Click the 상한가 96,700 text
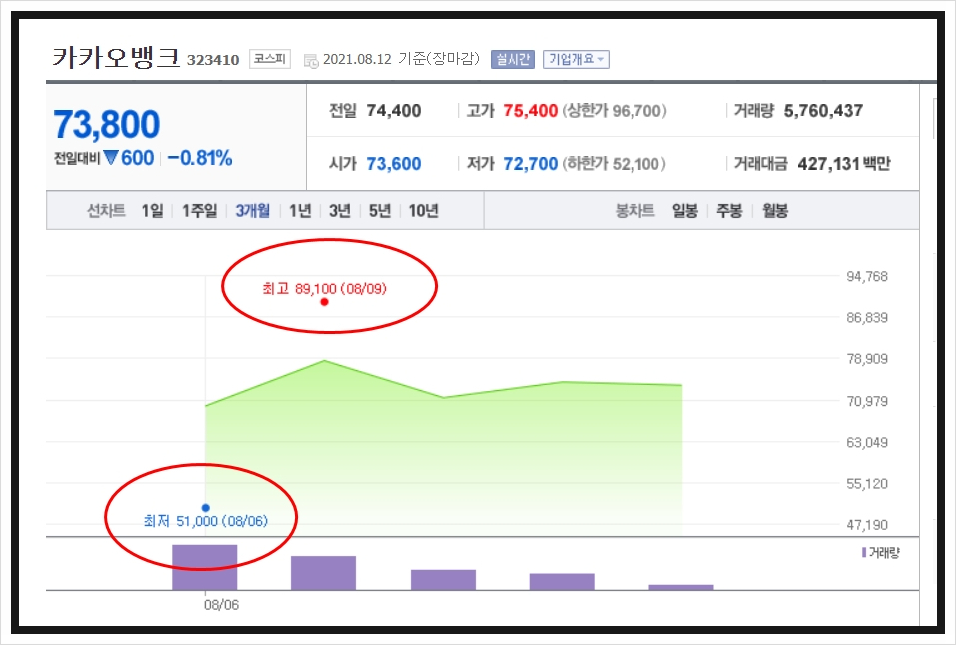956x645 pixels. click(614, 111)
